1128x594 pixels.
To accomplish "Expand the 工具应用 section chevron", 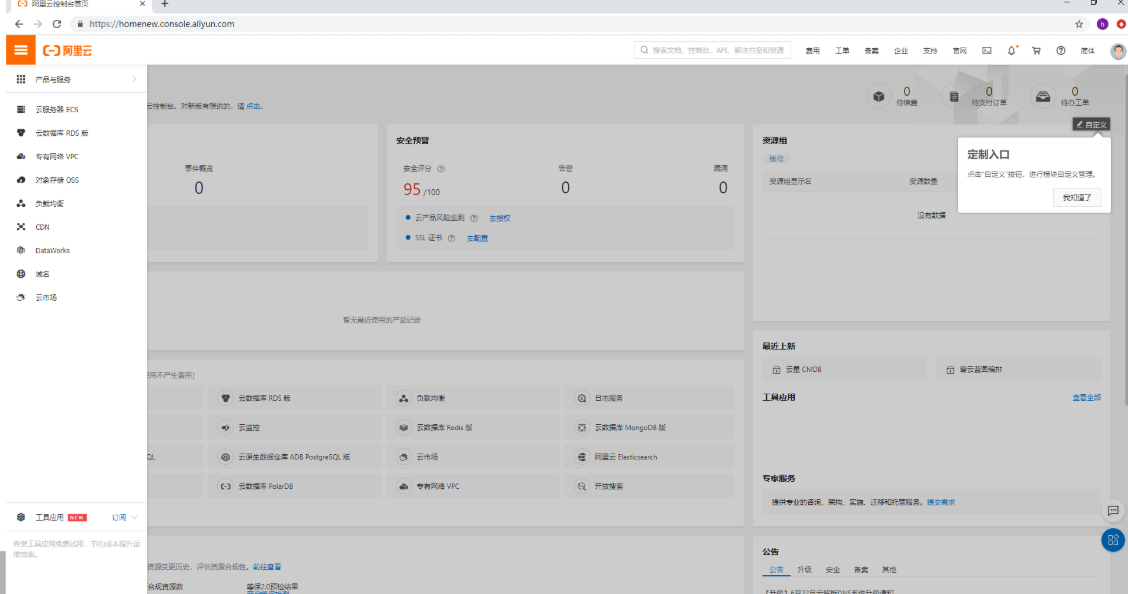I will point(135,517).
